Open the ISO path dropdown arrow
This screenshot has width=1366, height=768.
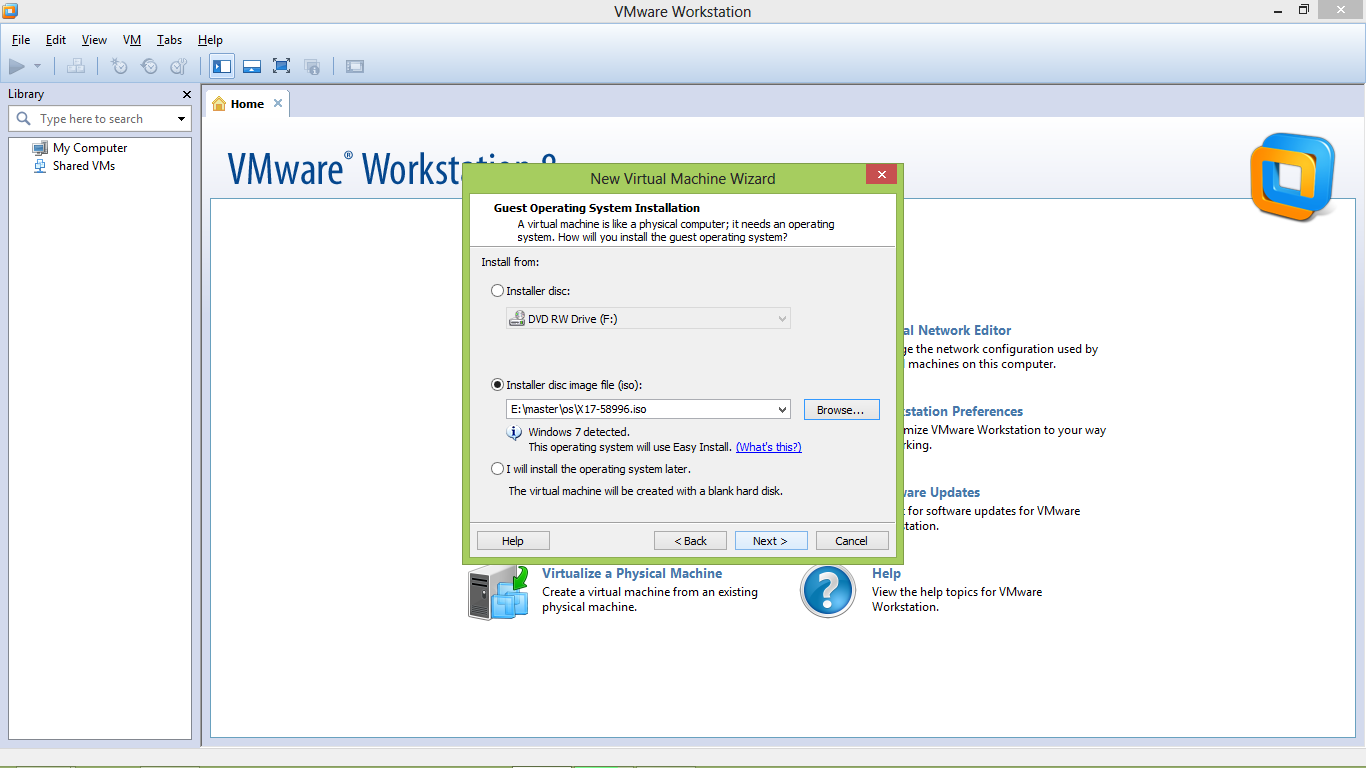782,409
